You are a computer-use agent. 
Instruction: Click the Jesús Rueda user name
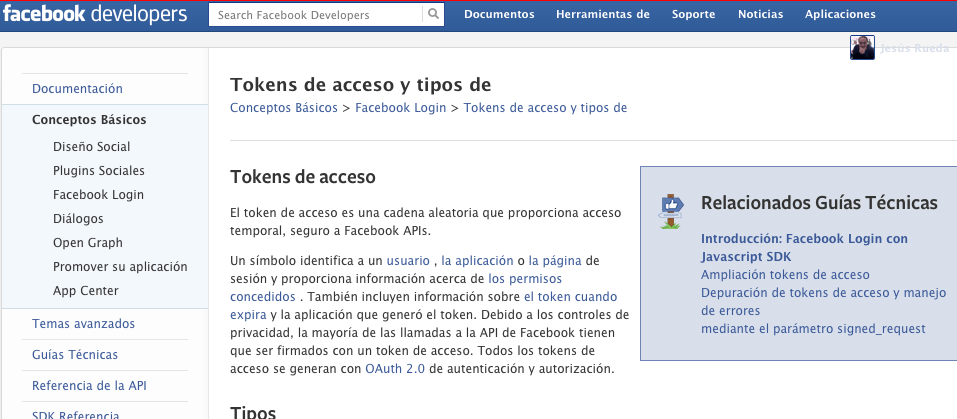coord(914,48)
